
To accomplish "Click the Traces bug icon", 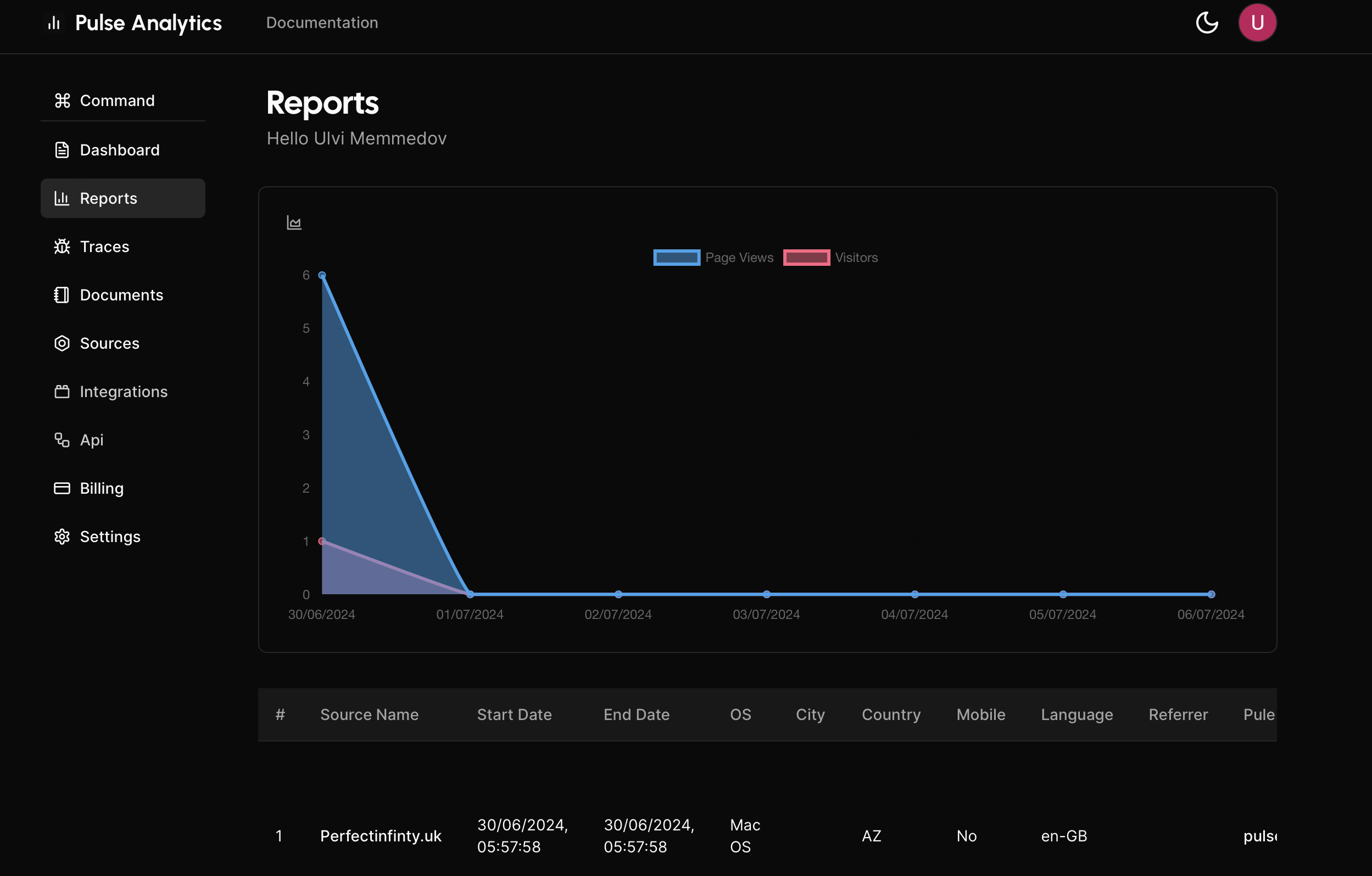I will [x=62, y=247].
